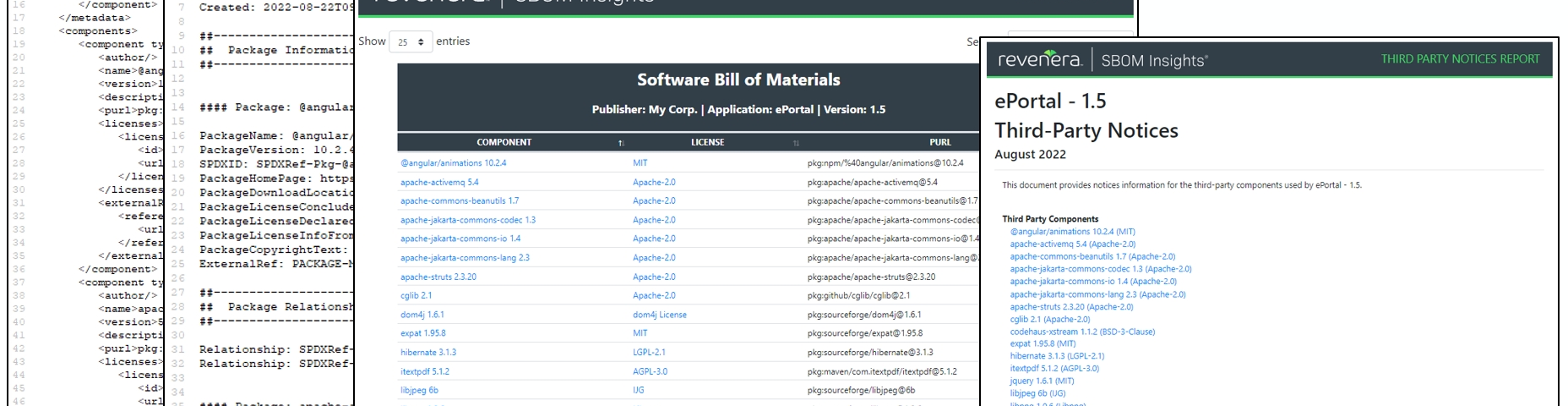This screenshot has height=406, width=1568.
Task: Open apache-jakarta-commons-codec 1.3 (Apache-2.0) in notices report
Action: (1101, 270)
